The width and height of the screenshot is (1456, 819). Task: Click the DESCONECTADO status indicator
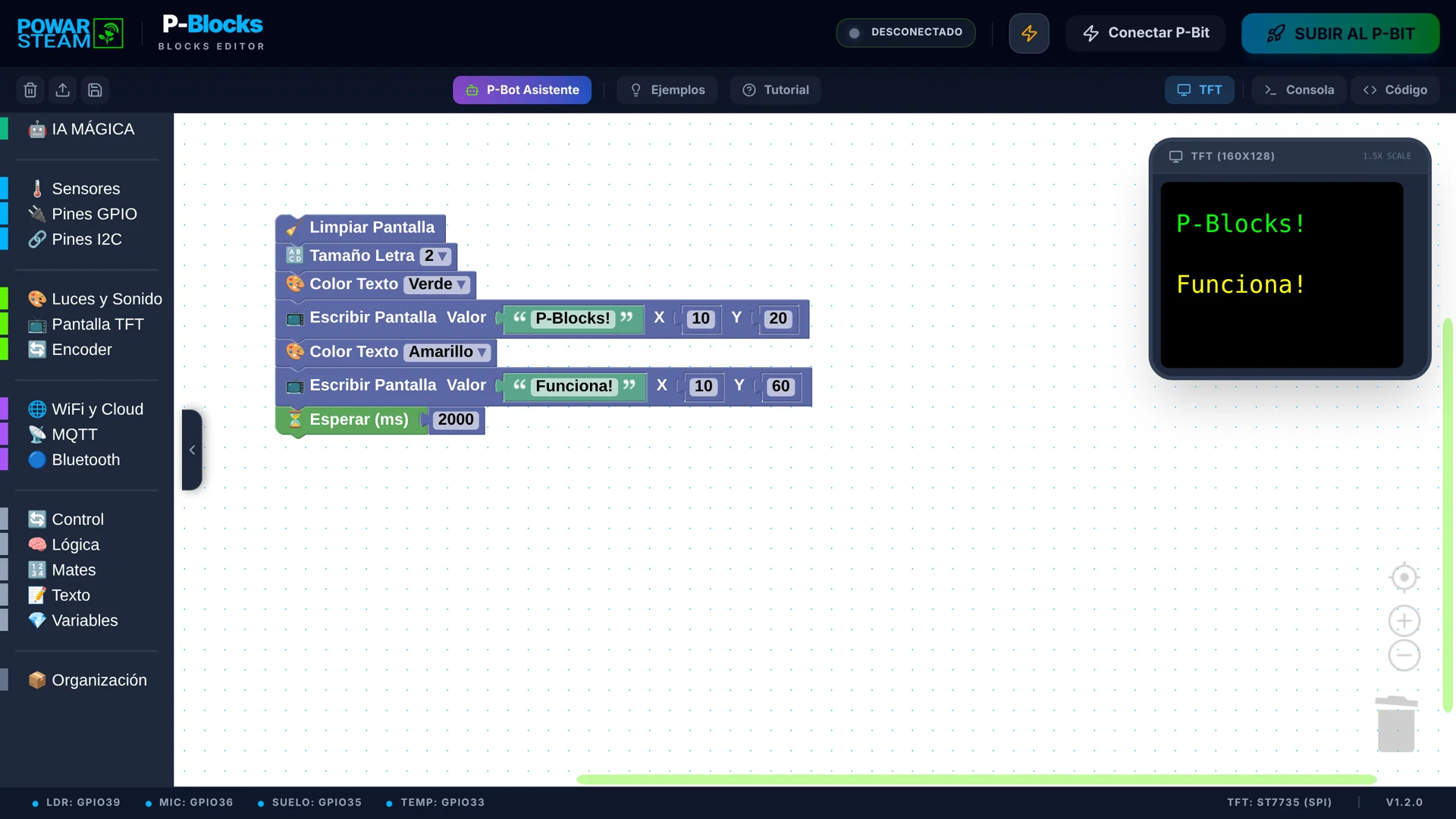(905, 33)
